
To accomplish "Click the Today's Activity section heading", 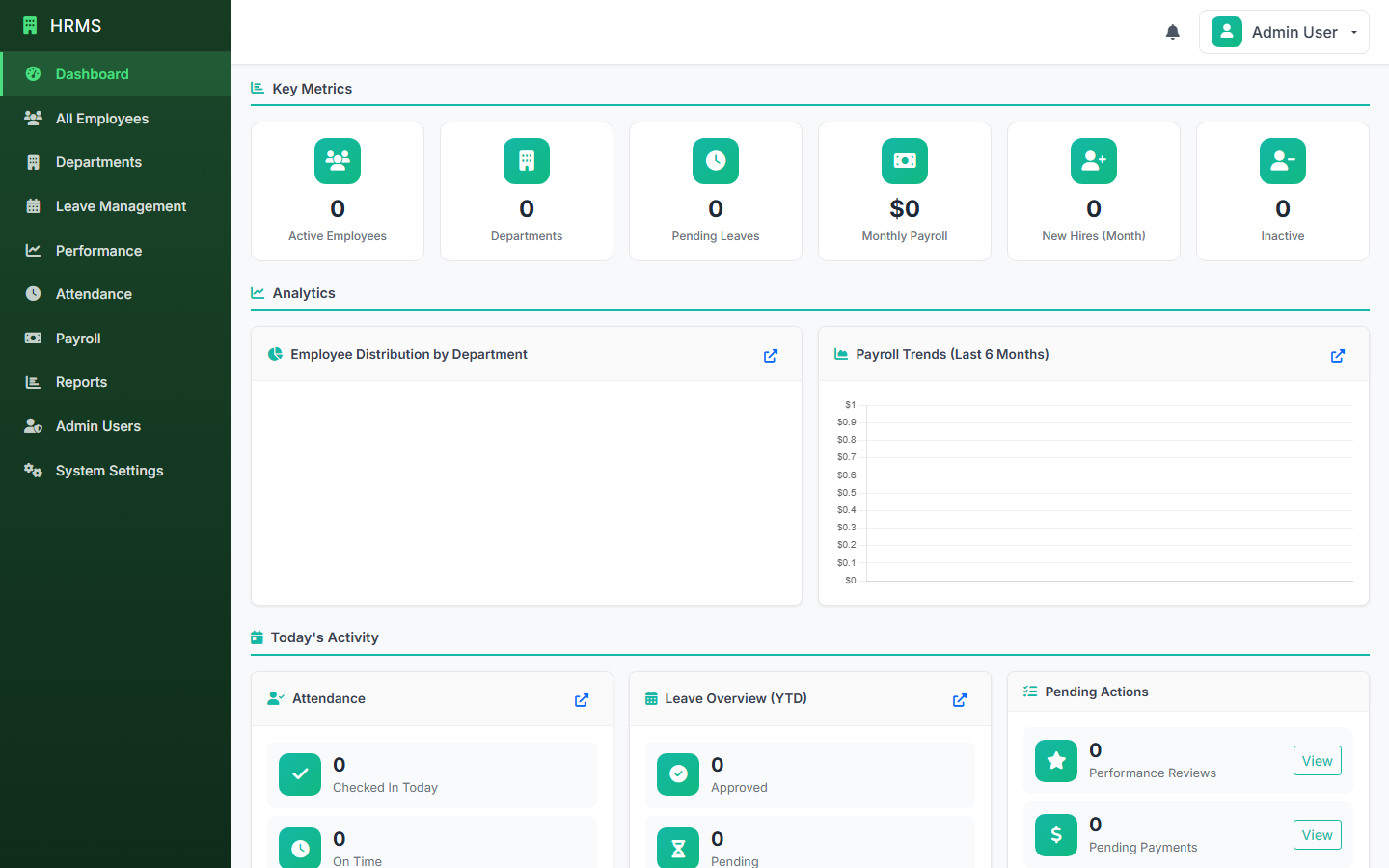I will (x=325, y=637).
